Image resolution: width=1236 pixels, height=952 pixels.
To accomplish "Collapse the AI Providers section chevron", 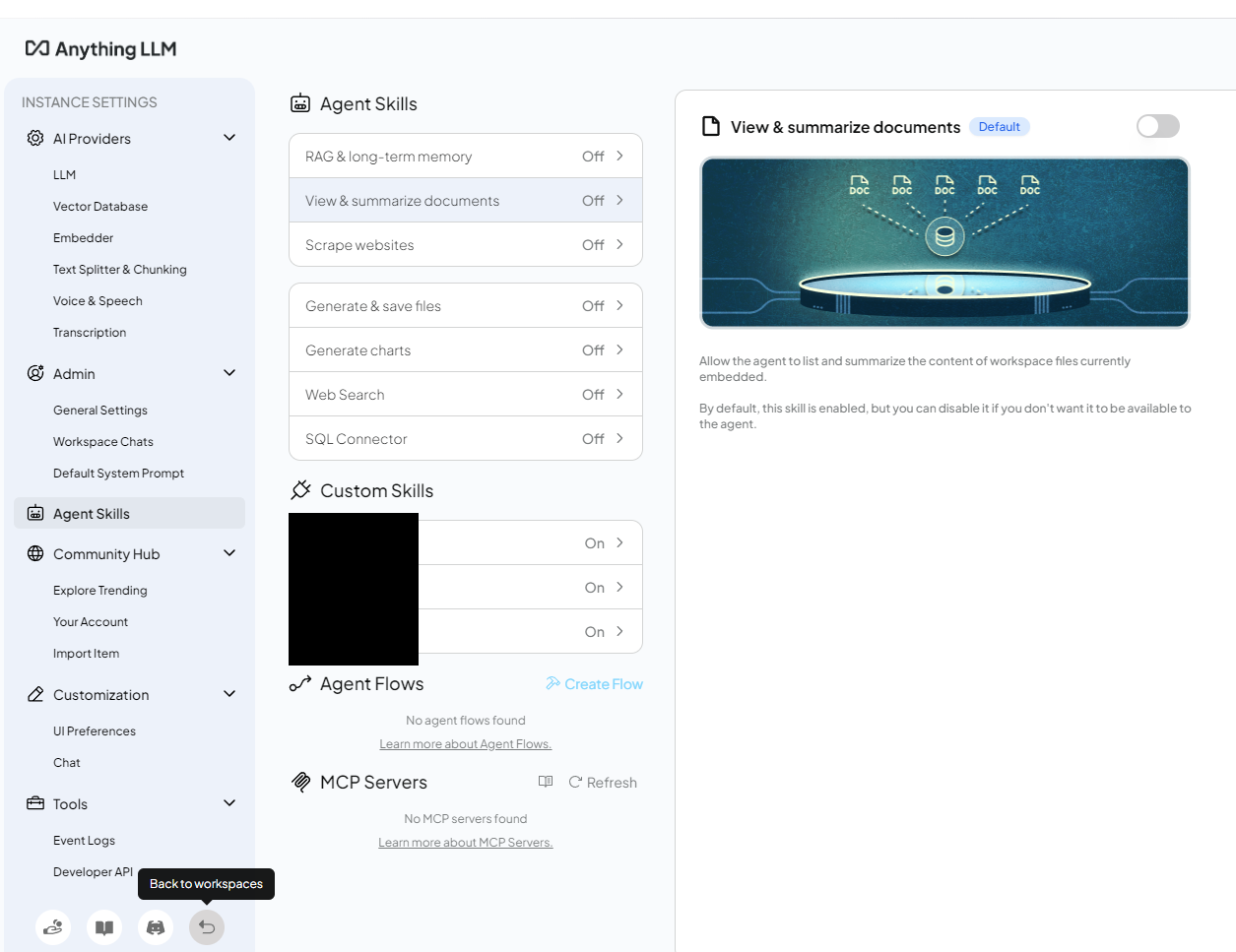I will tap(229, 138).
